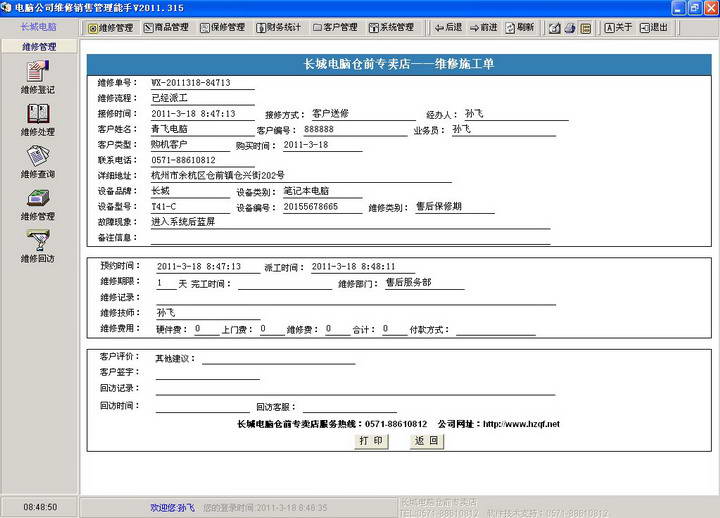The image size is (720, 518).
Task: Click the 已经派工 status value
Action: point(169,98)
